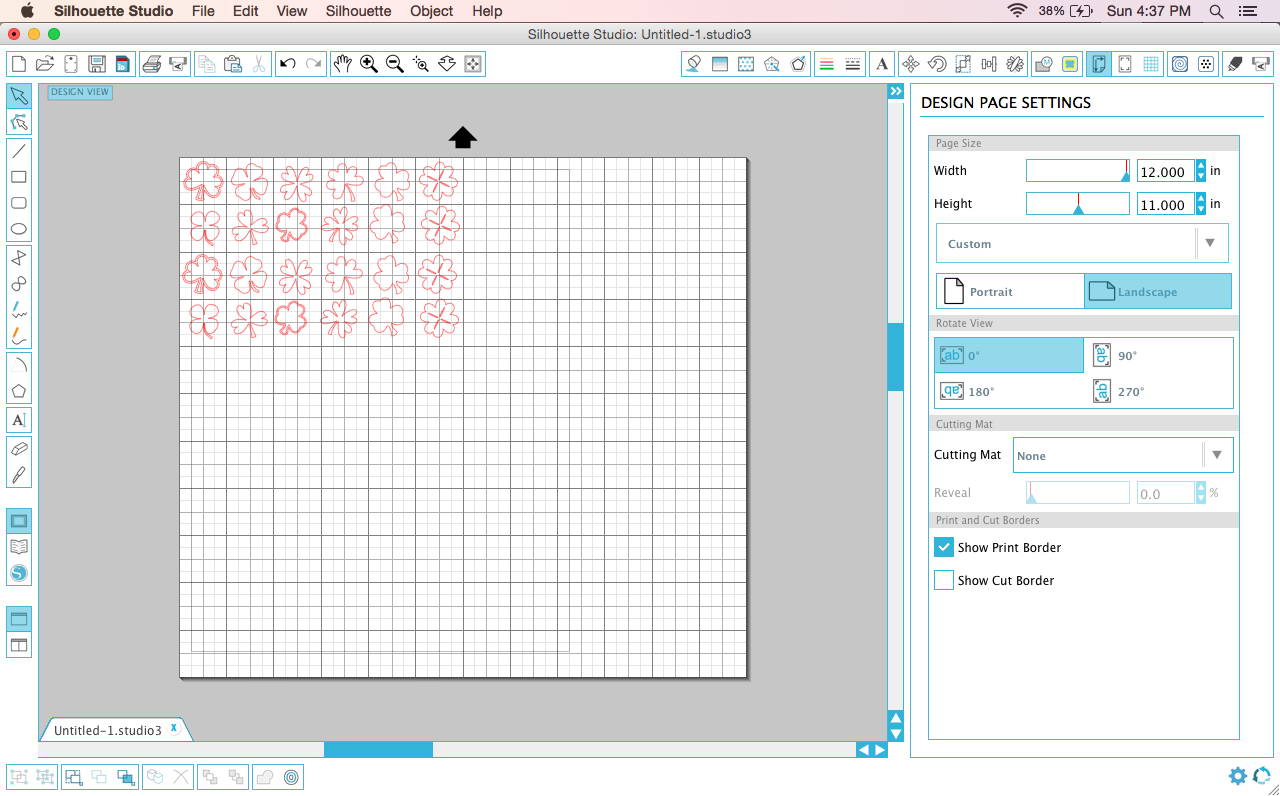1280x796 pixels.
Task: Open the Text Style window
Action: (882, 64)
